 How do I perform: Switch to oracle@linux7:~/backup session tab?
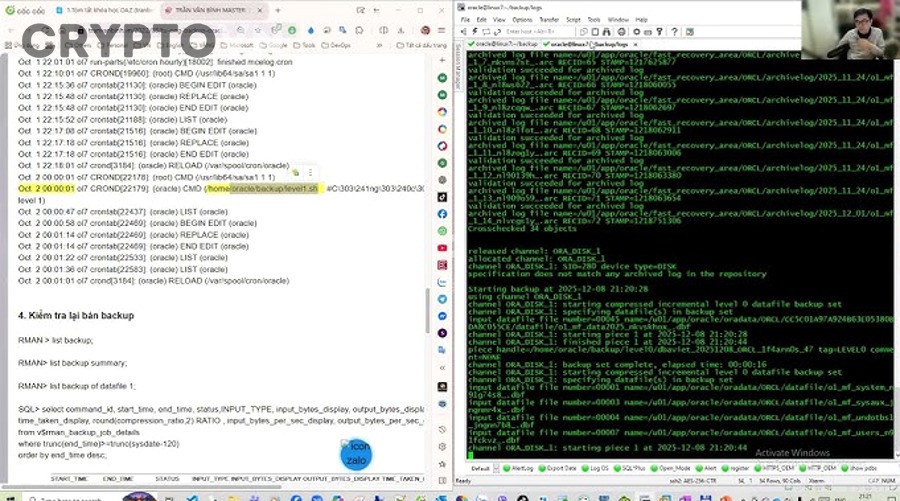click(503, 44)
